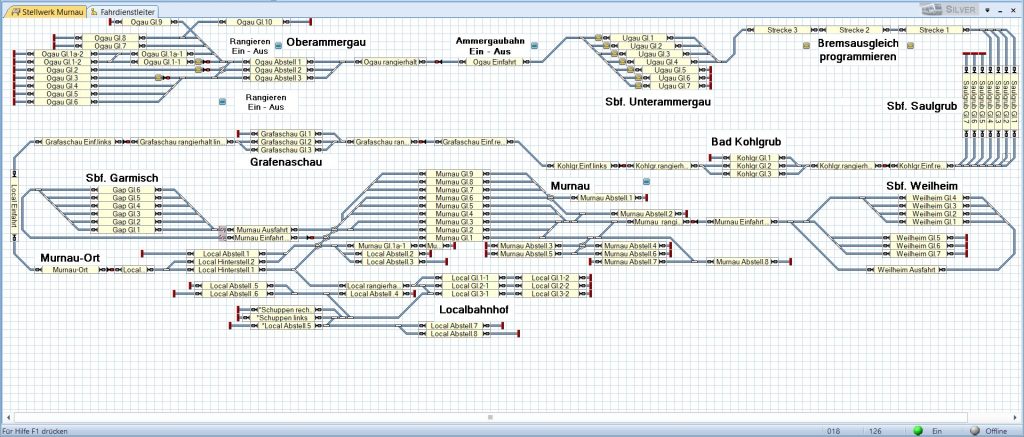The height and width of the screenshot is (437, 1024).
Task: Select the Murnau Gl.9 block
Action: pos(454,174)
